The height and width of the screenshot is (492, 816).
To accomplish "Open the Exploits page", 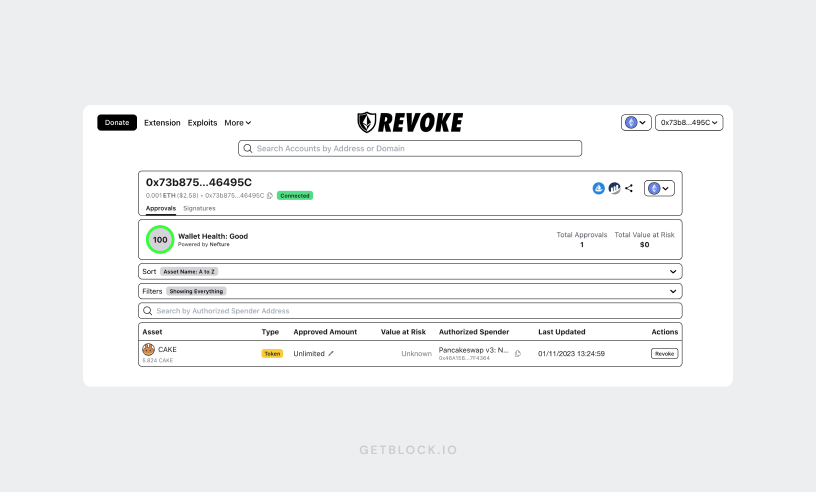I will [x=202, y=123].
